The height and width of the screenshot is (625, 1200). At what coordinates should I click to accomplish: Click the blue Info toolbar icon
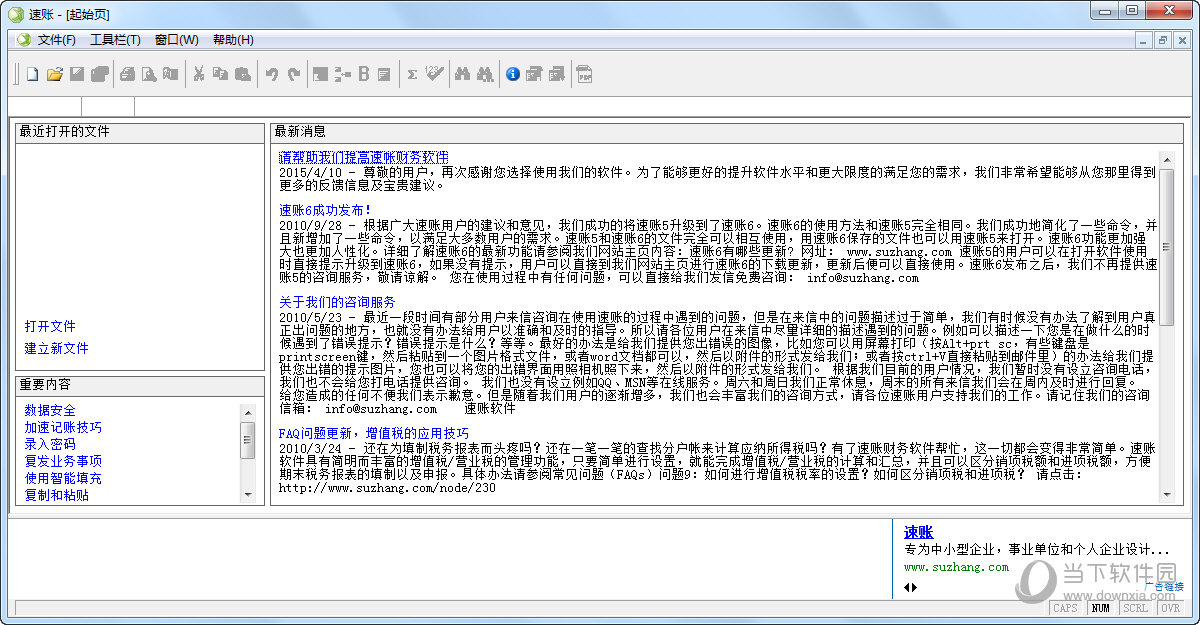(x=513, y=74)
